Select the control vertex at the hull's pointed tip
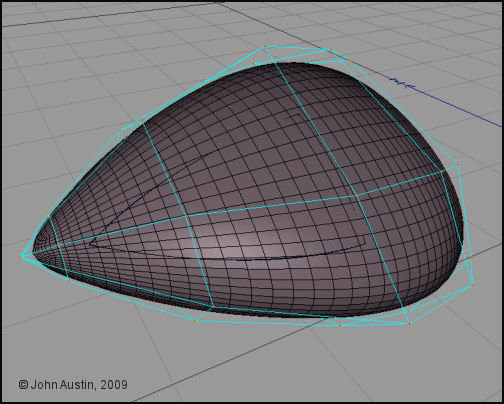 [21, 257]
